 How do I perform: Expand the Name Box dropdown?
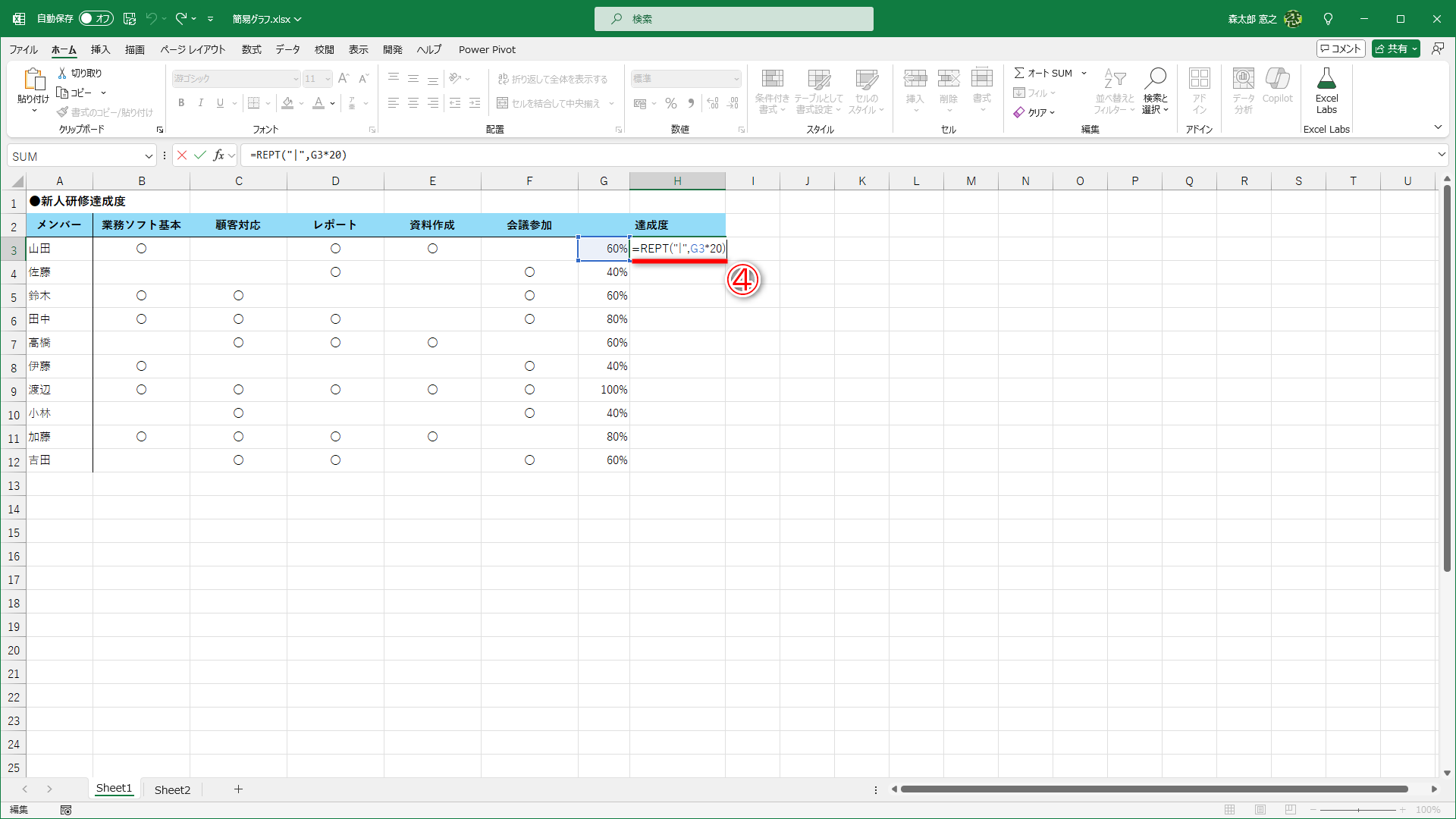[149, 156]
